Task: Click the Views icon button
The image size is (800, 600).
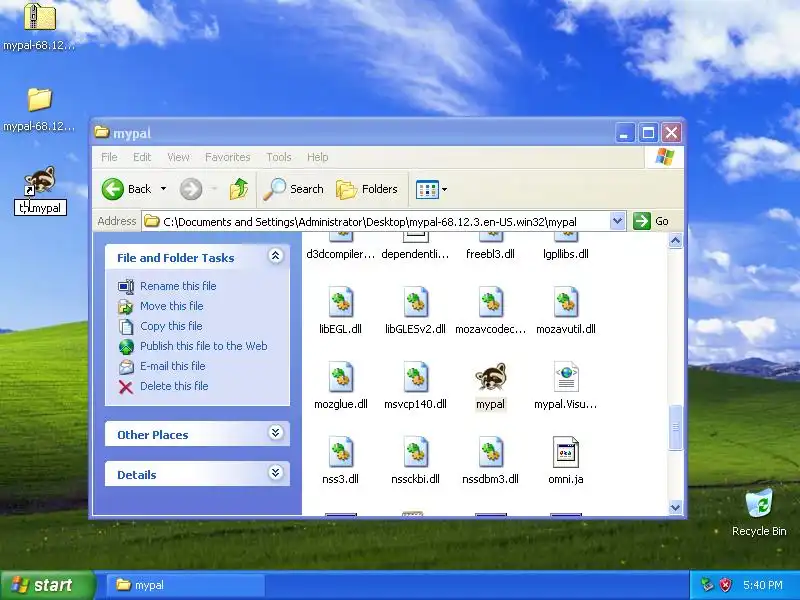Action: 427,189
